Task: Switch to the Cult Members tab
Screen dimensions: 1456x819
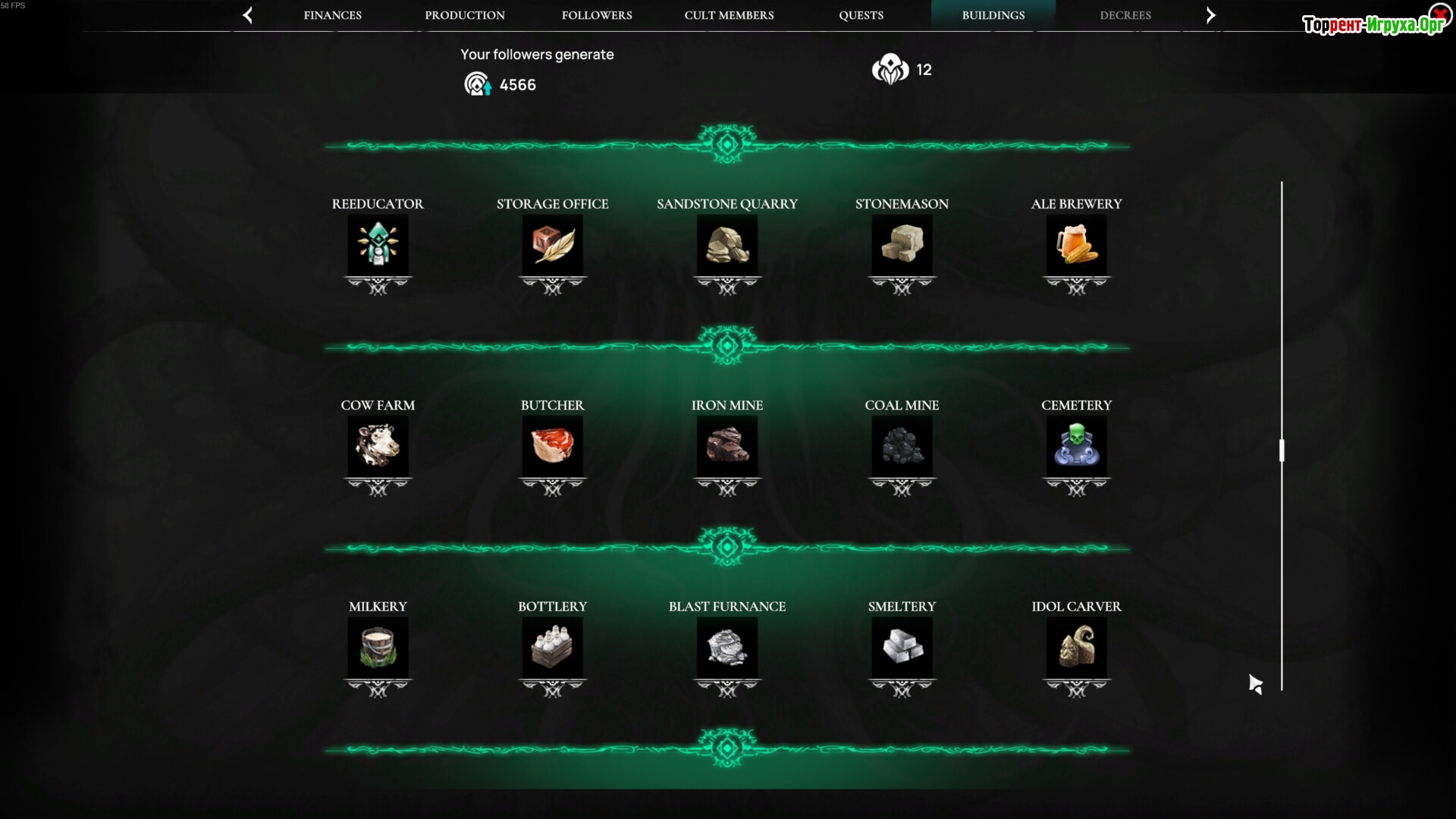Action: (729, 15)
